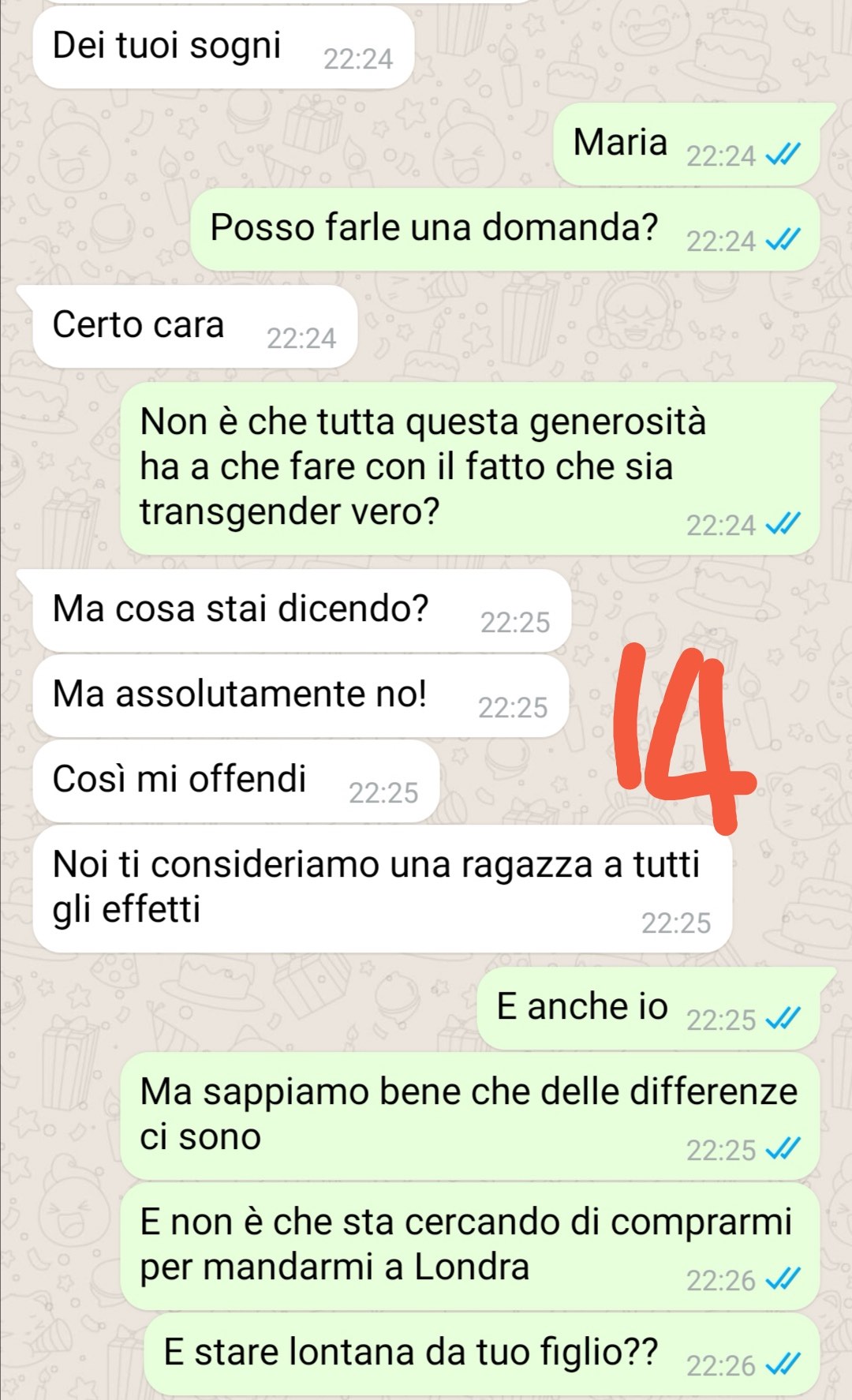852x1400 pixels.
Task: Tap the blue read ticks on 'Maria'
Action: [783, 155]
